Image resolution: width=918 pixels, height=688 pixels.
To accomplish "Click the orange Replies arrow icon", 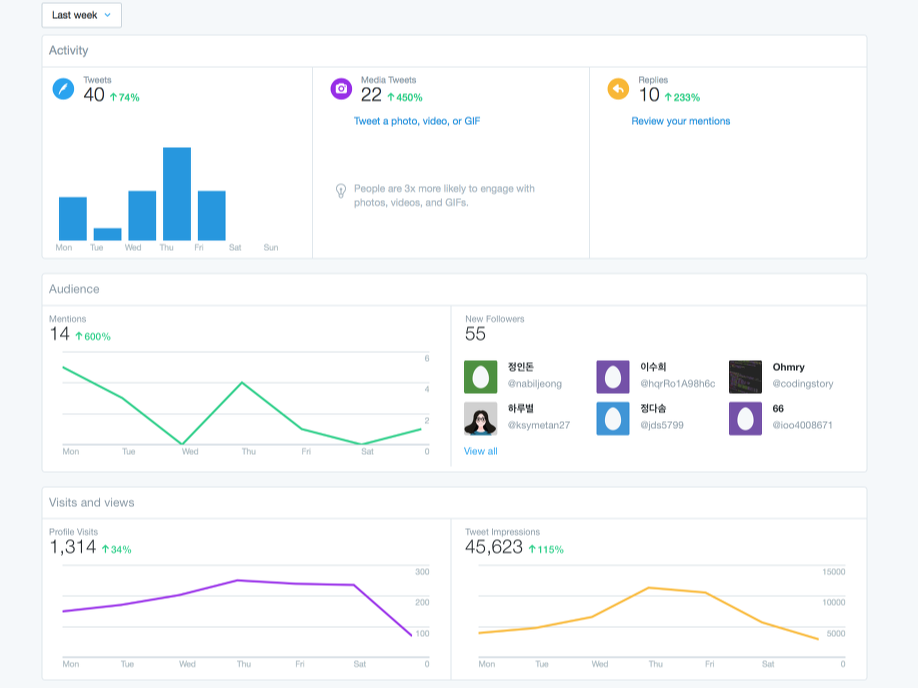I will coord(618,89).
